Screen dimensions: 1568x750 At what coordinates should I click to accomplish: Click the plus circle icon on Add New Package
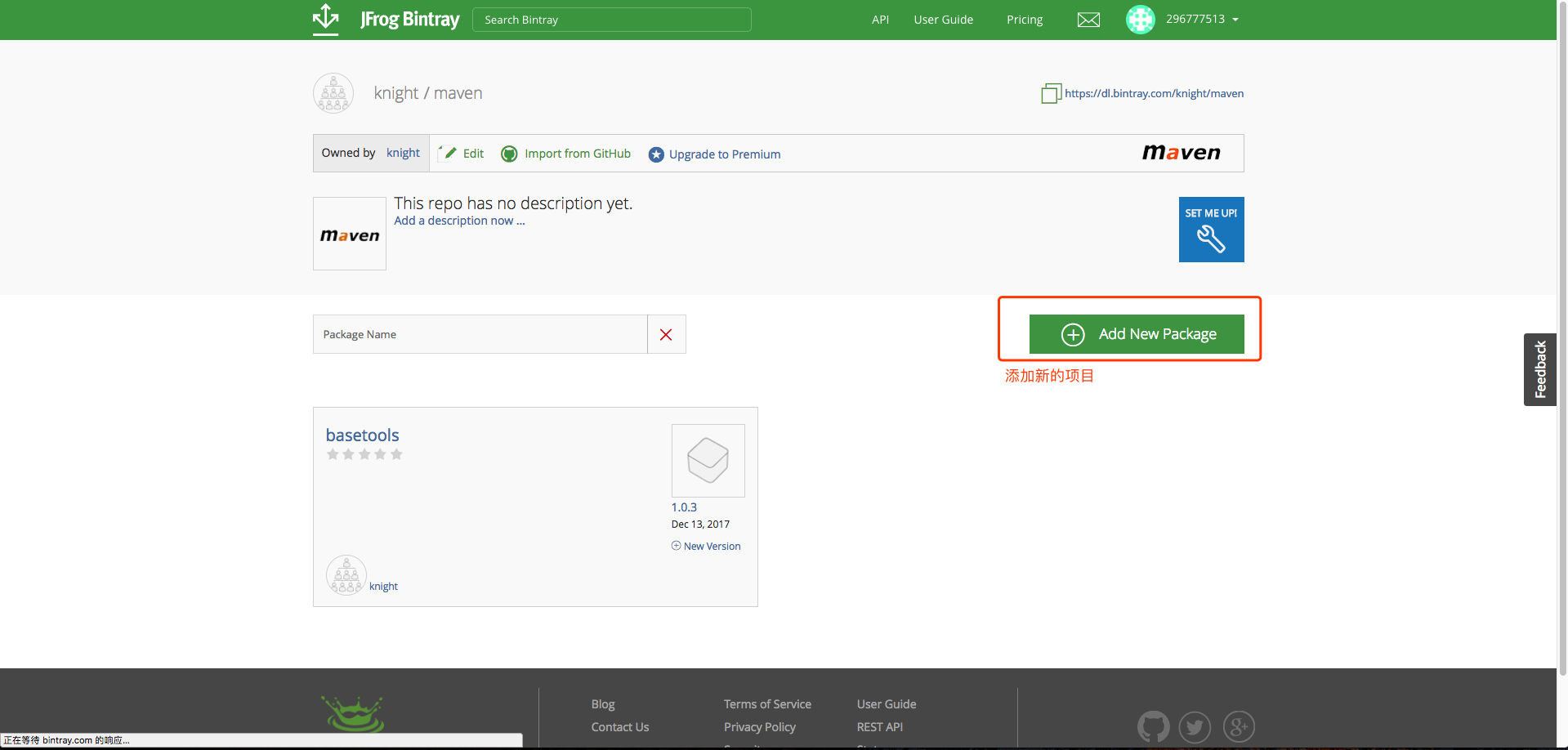point(1073,334)
